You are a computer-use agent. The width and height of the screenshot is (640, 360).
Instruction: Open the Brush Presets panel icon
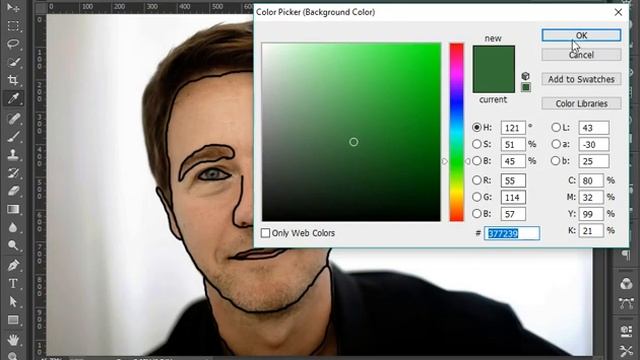(626, 330)
